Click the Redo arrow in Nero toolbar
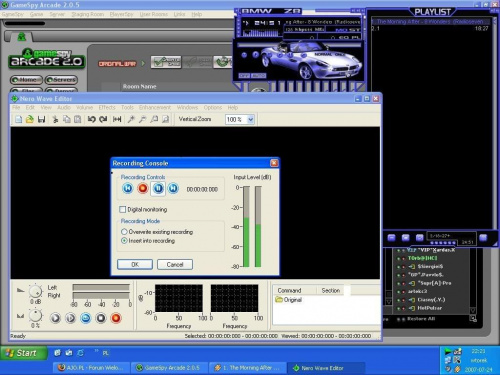 tap(103, 119)
